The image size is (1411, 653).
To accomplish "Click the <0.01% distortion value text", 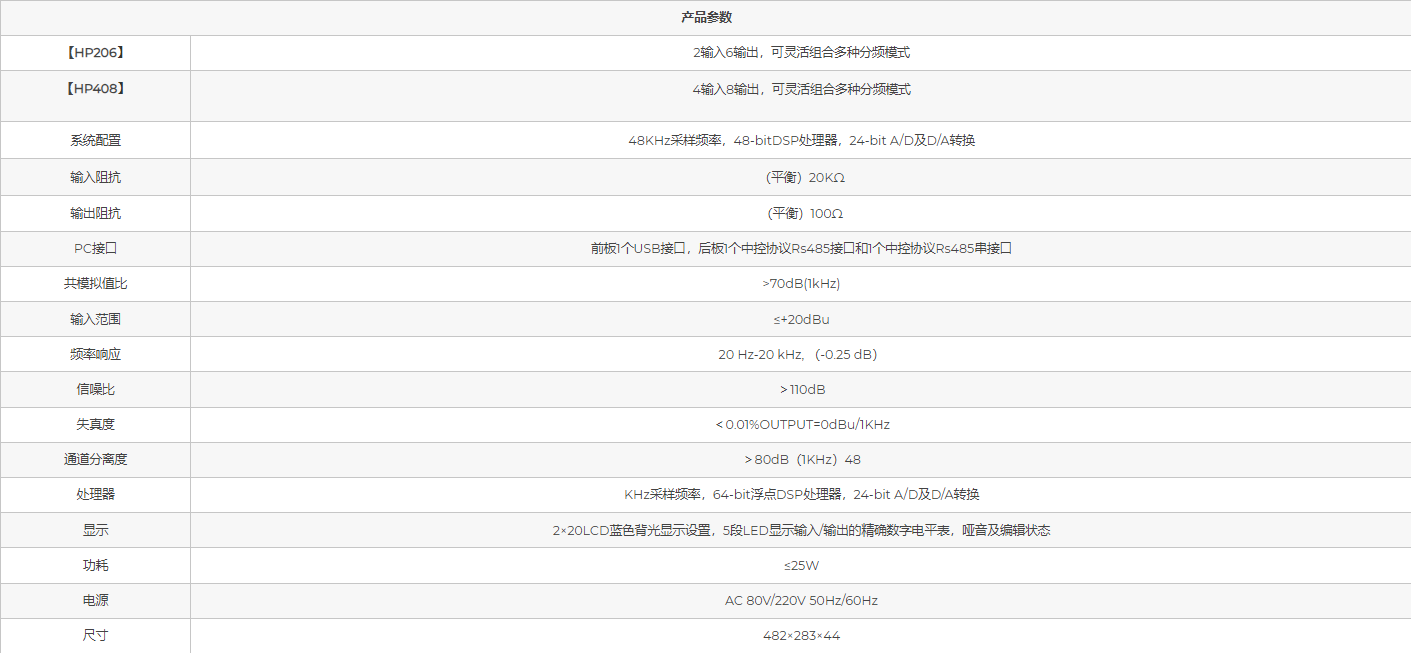I will click(x=802, y=425).
